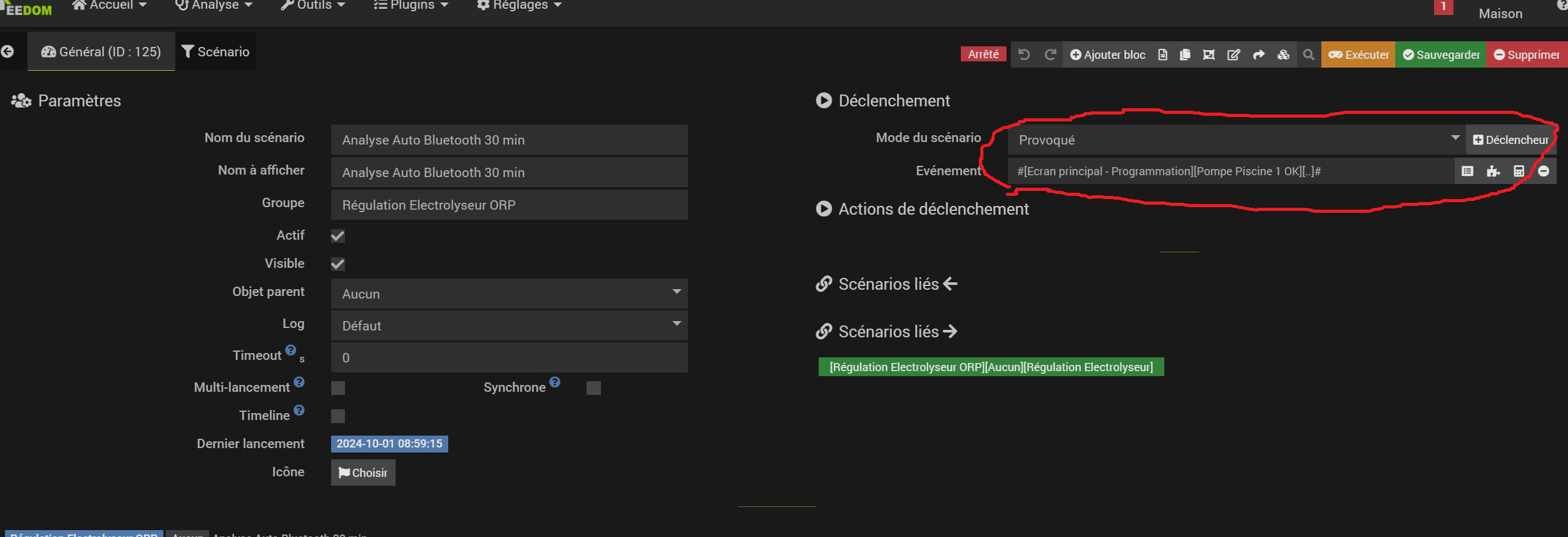
Task: Click the search magnifier icon in toolbar
Action: click(1308, 54)
